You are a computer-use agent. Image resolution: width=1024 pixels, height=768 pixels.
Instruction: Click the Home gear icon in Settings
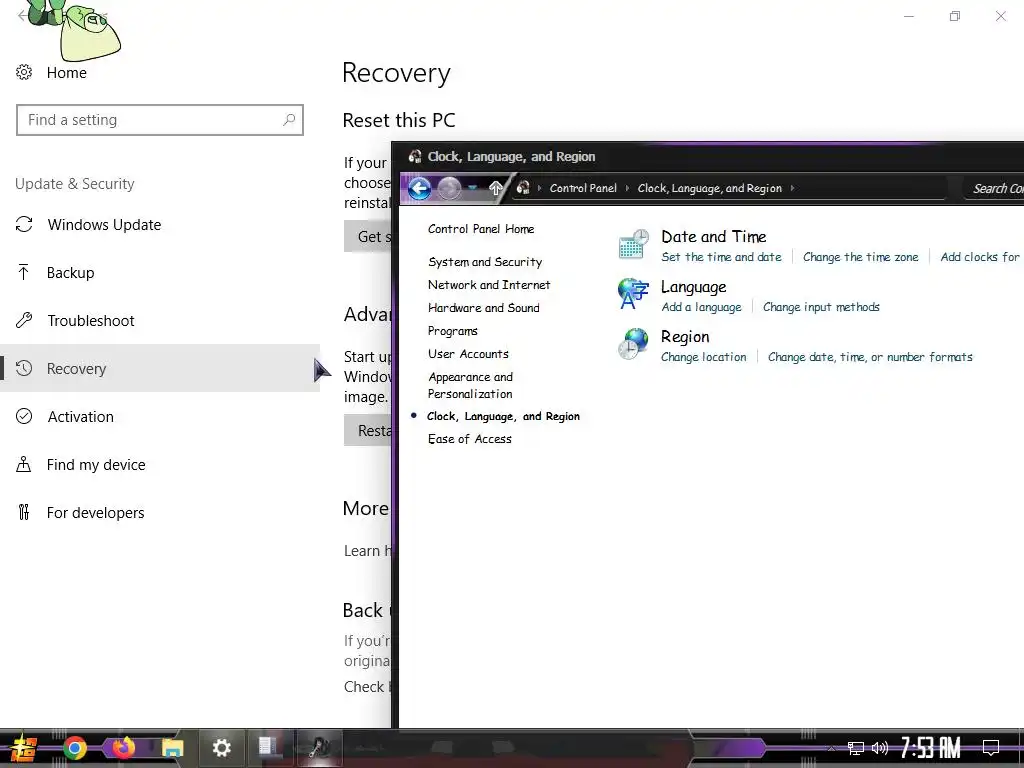[24, 72]
